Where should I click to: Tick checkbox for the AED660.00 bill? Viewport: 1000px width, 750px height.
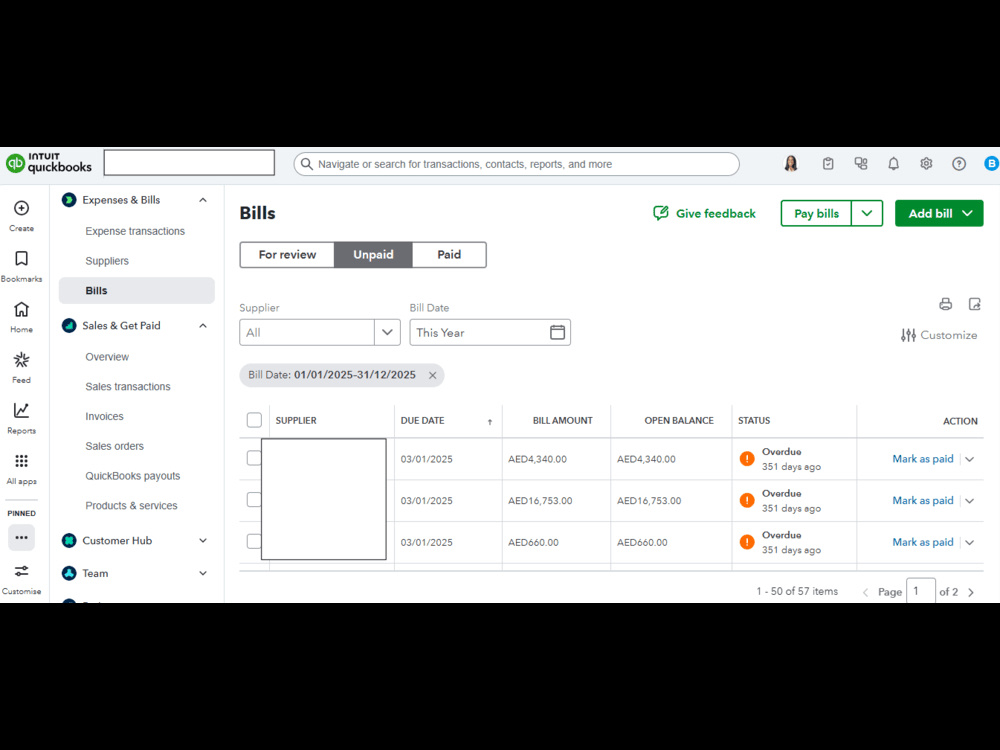pyautogui.click(x=254, y=542)
